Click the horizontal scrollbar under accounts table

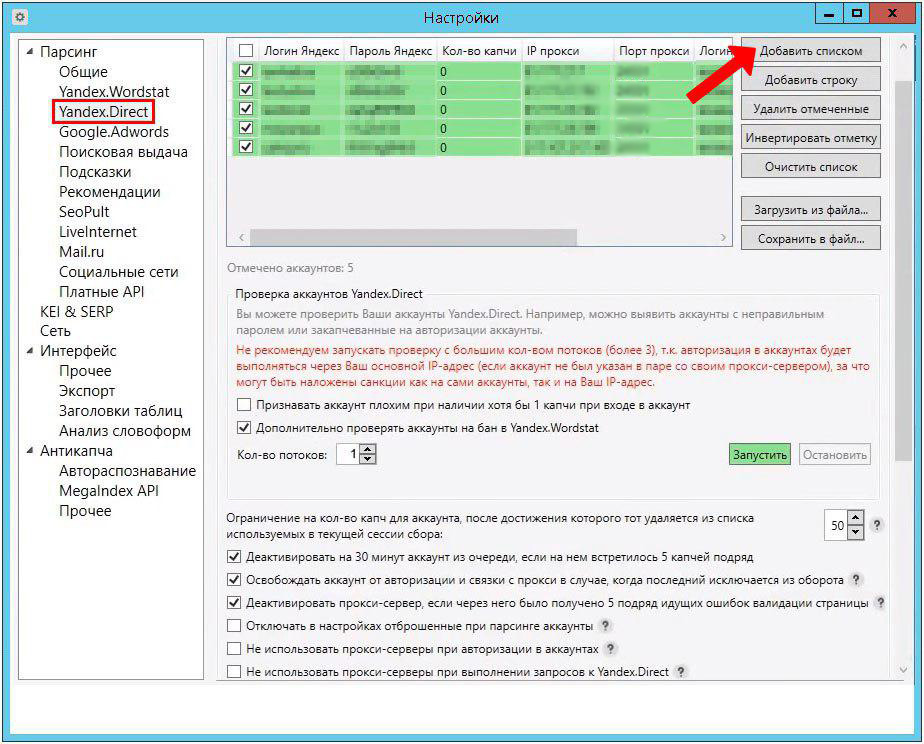(413, 238)
